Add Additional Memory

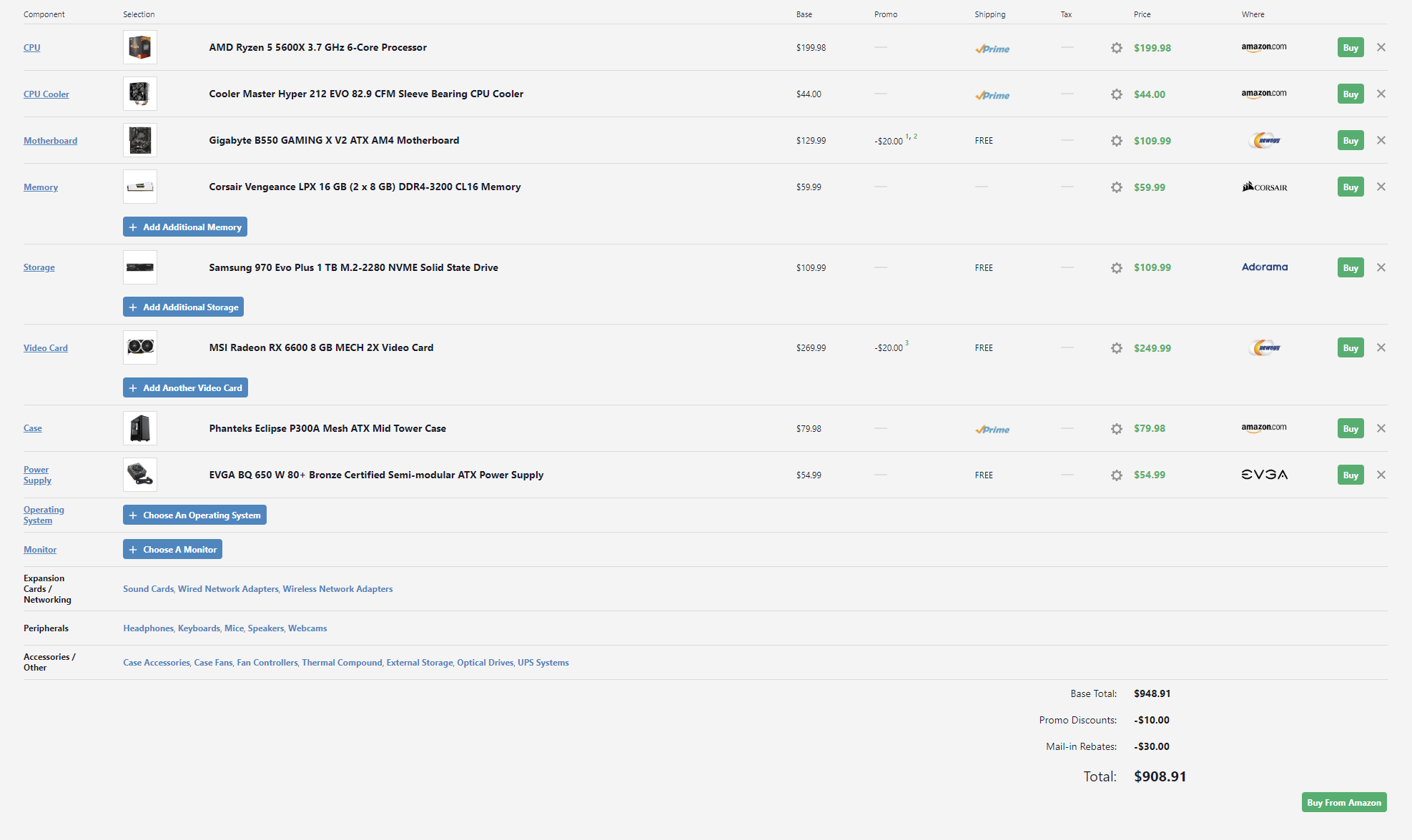click(185, 227)
